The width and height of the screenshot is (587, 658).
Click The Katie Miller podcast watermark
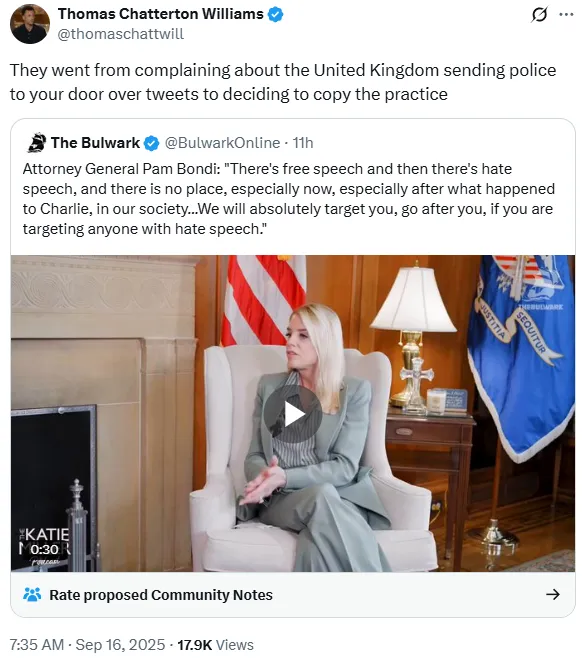click(x=44, y=545)
